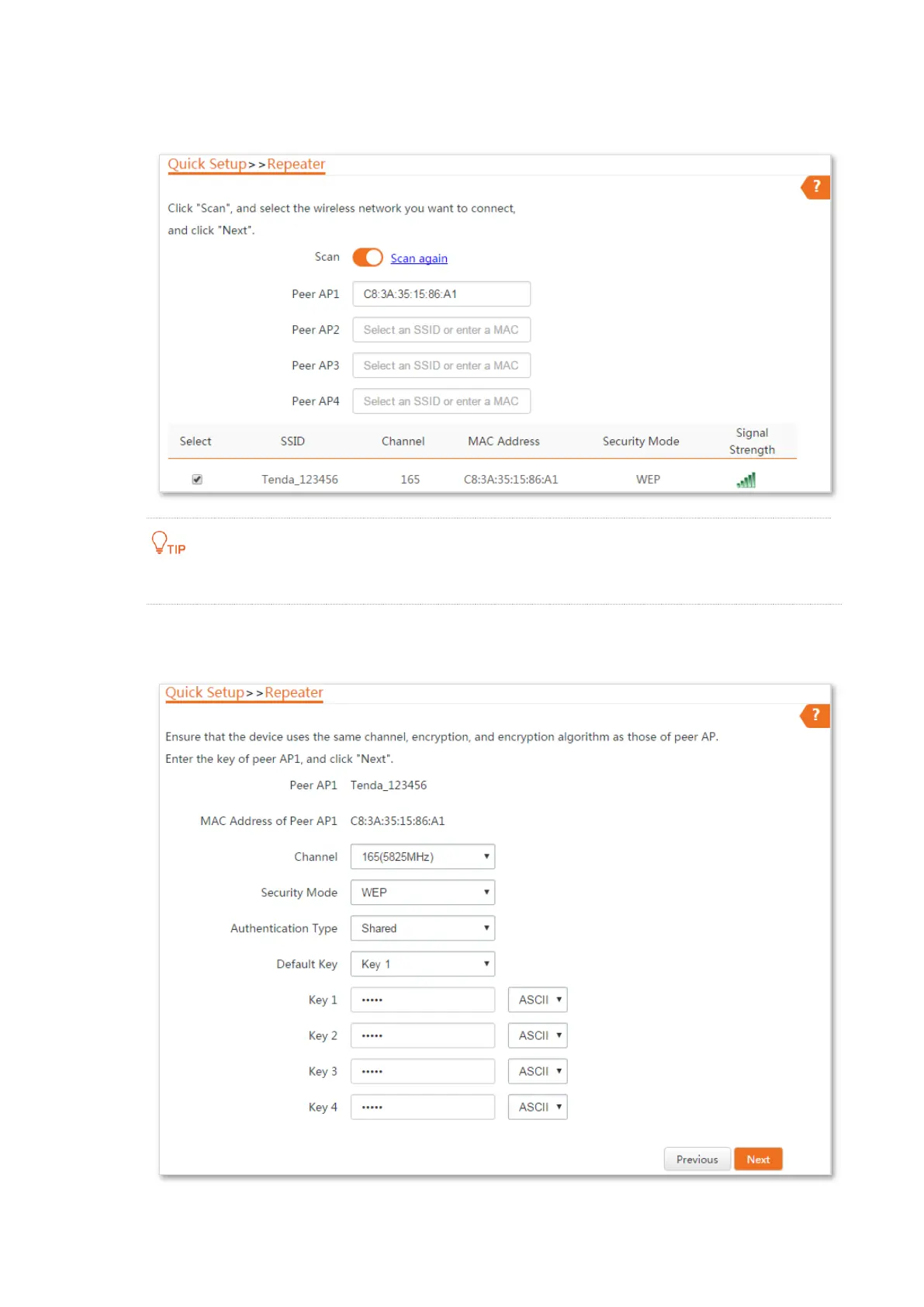Click the orange Next button
Image resolution: width=924 pixels, height=1307 pixels.
pos(758,1160)
